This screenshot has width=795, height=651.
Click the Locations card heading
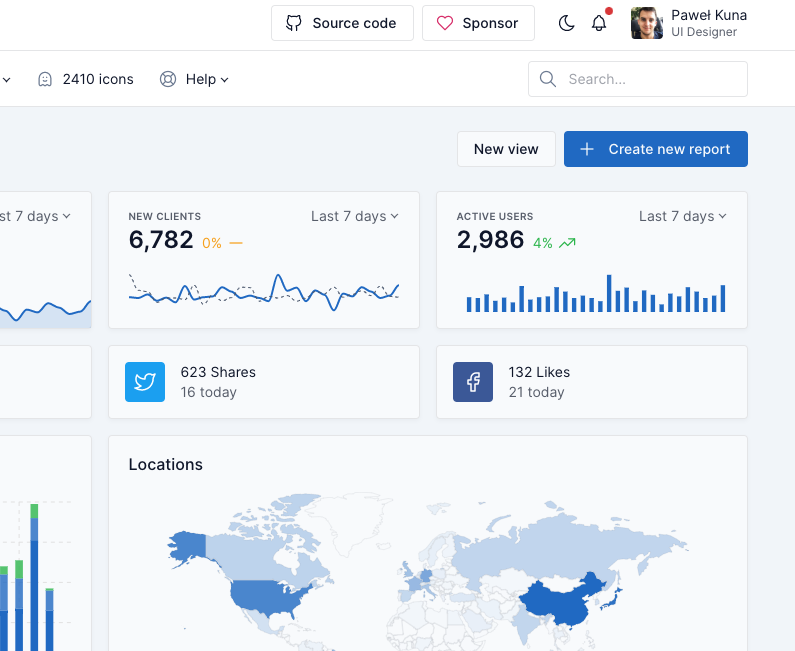[166, 464]
